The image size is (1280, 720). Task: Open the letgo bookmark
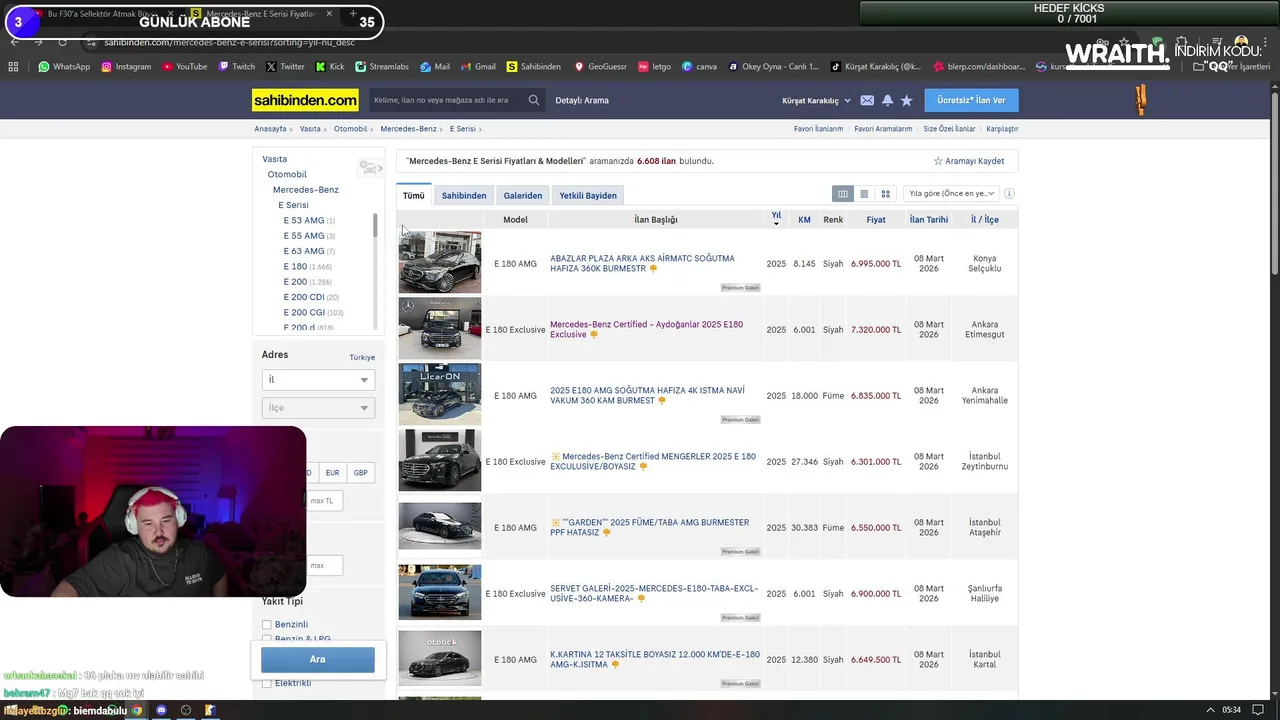pyautogui.click(x=654, y=67)
